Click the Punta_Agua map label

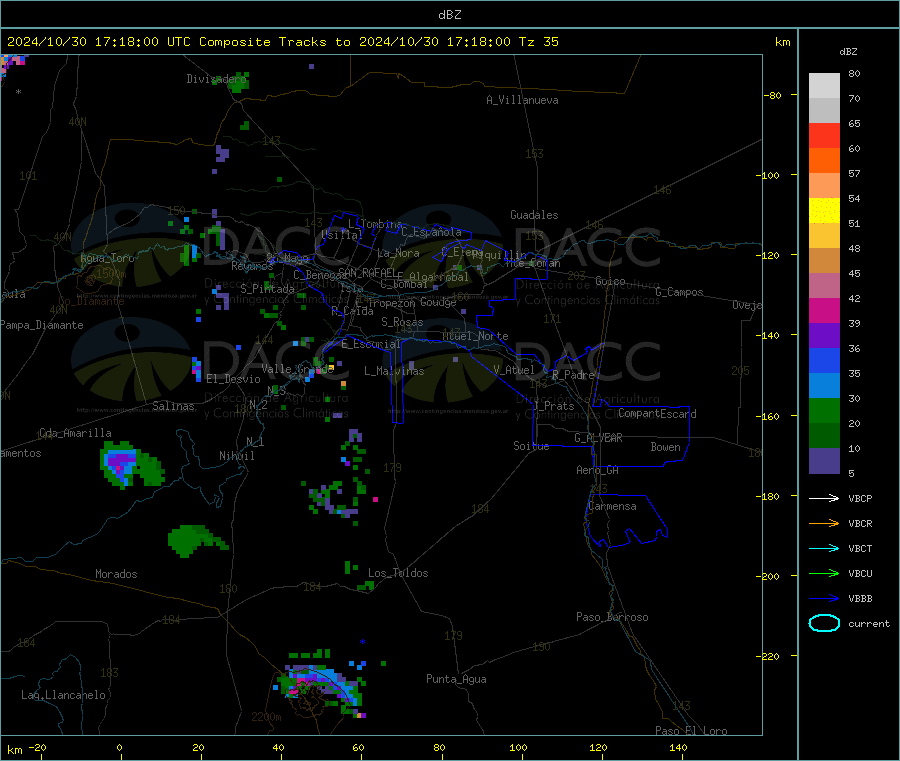(x=456, y=679)
